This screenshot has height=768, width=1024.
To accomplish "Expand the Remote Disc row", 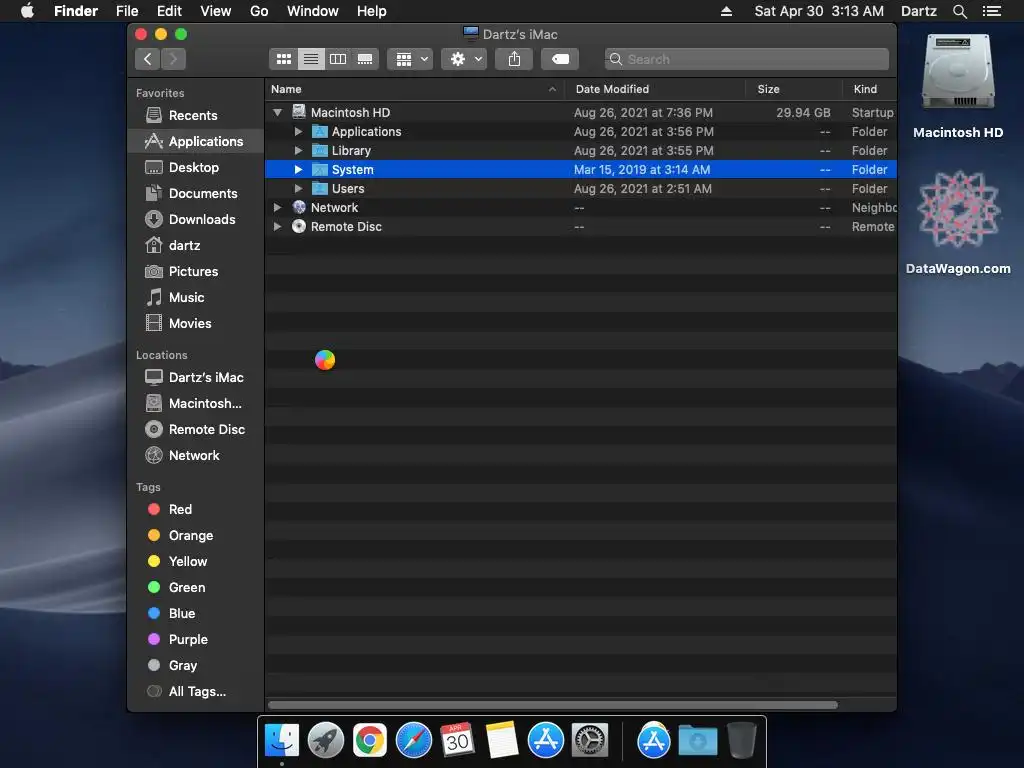I will tap(278, 226).
